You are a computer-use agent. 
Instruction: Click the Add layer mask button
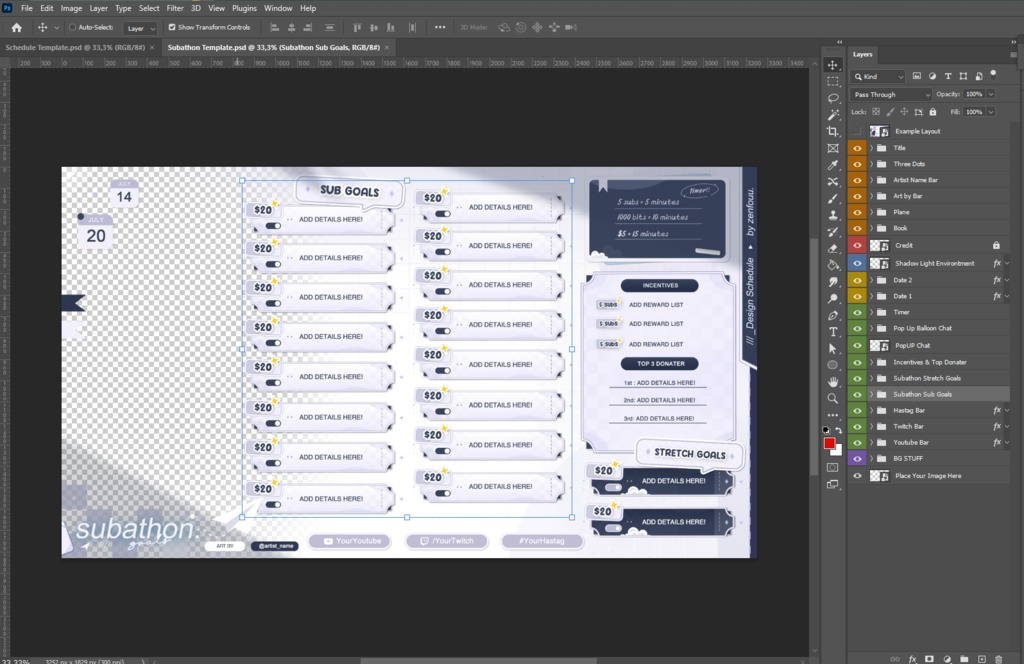pos(930,658)
